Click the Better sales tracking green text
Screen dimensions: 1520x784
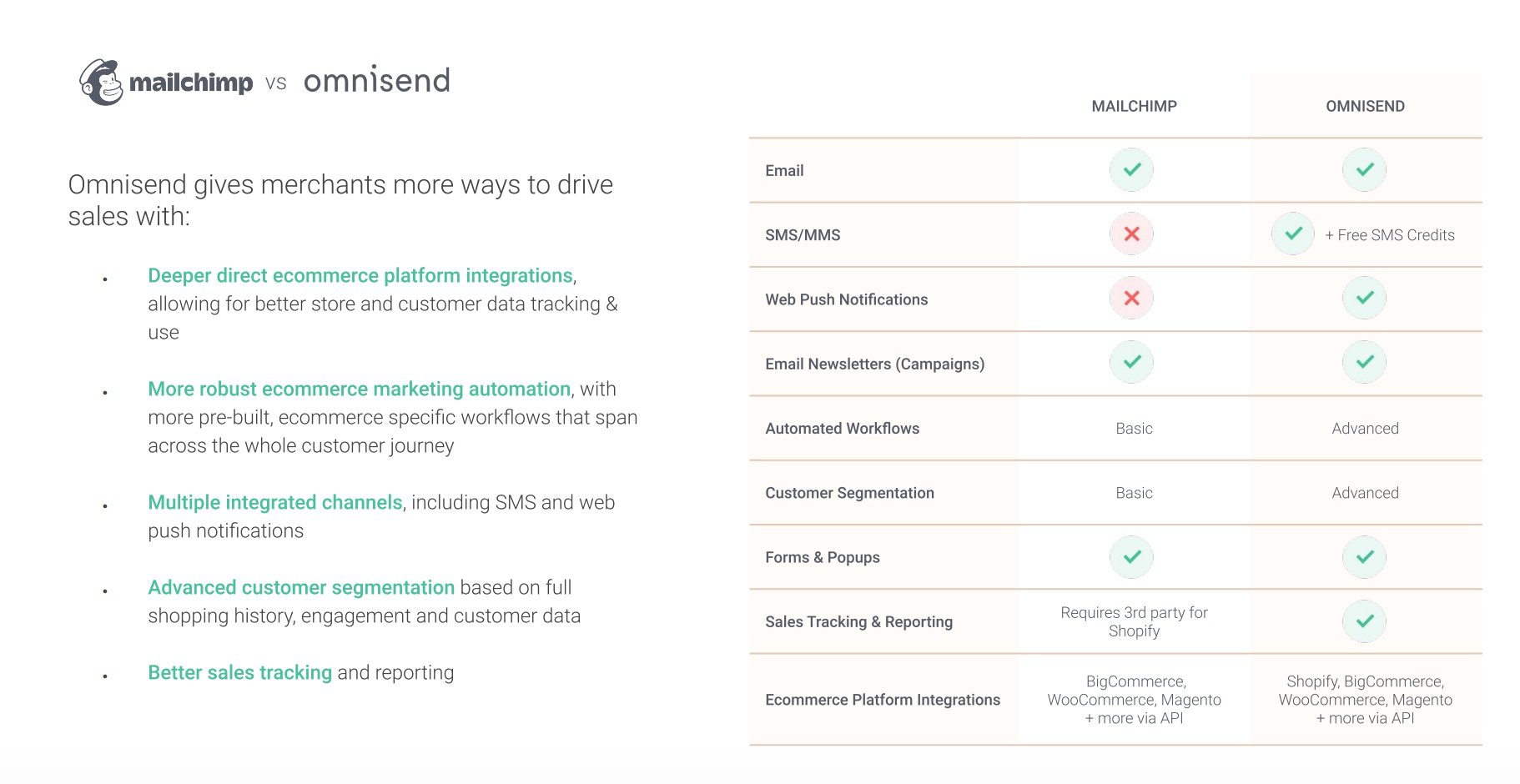239,672
